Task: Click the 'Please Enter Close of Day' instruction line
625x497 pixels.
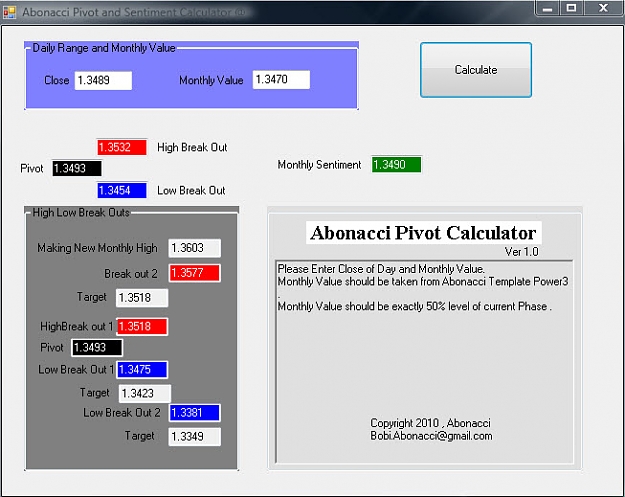Action: click(381, 269)
